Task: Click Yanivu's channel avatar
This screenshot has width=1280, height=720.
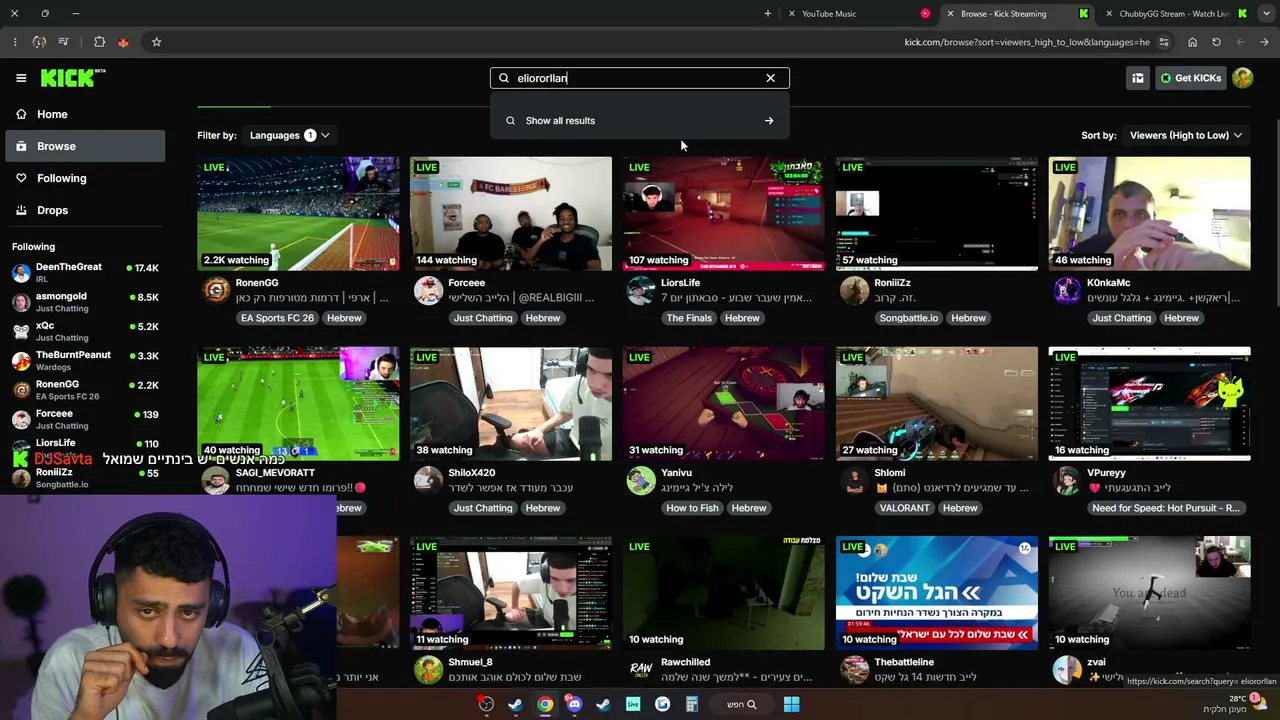Action: tap(641, 481)
